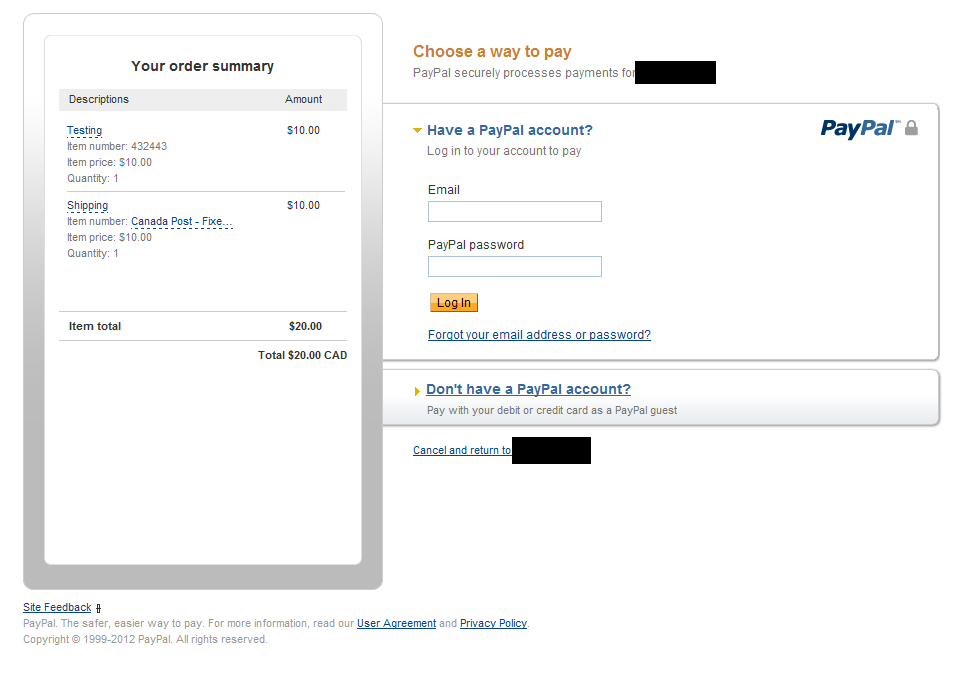The image size is (965, 684).
Task: Open the User Agreement link
Action: coord(396,623)
